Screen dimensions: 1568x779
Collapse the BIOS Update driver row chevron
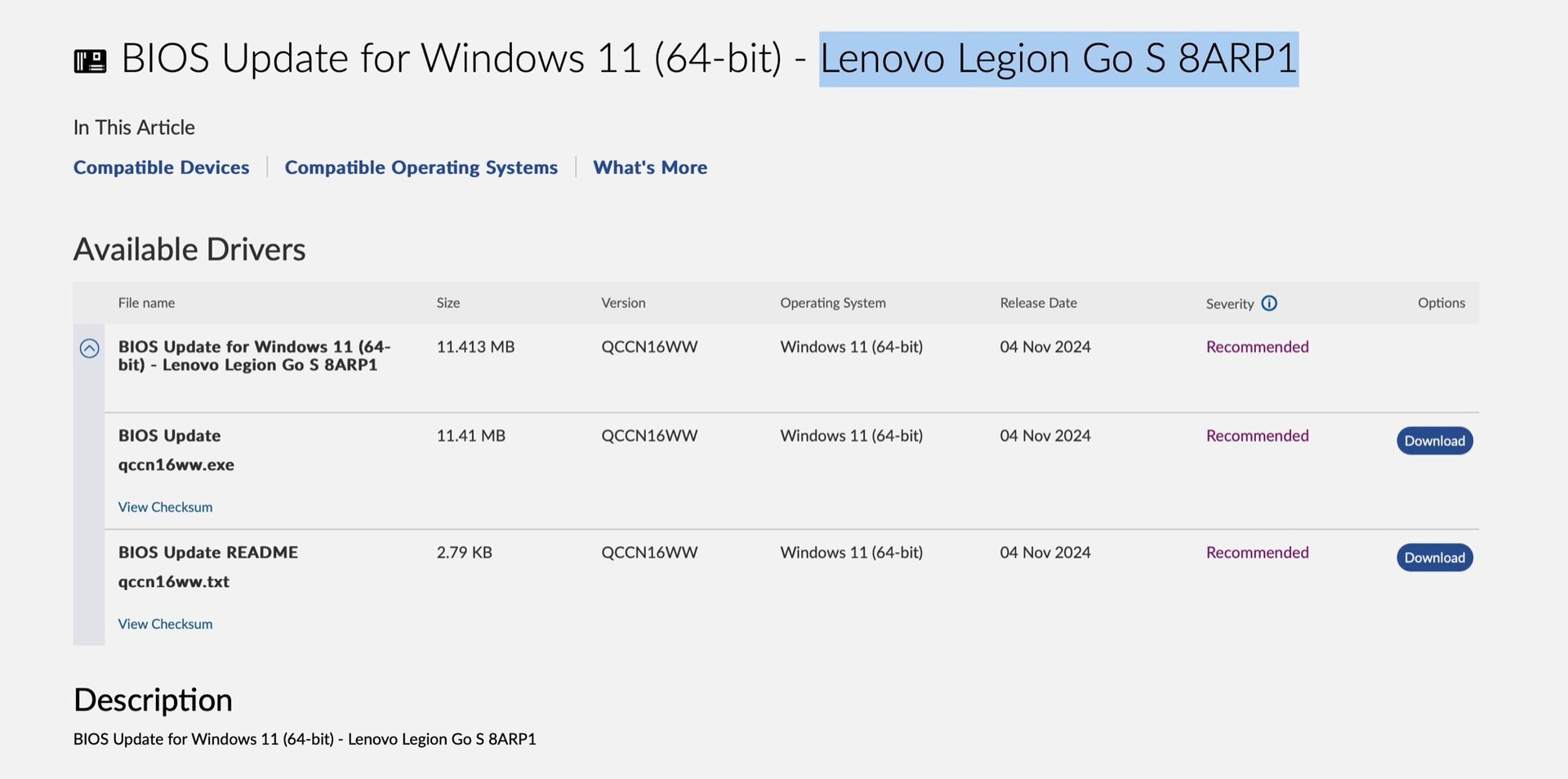click(89, 349)
